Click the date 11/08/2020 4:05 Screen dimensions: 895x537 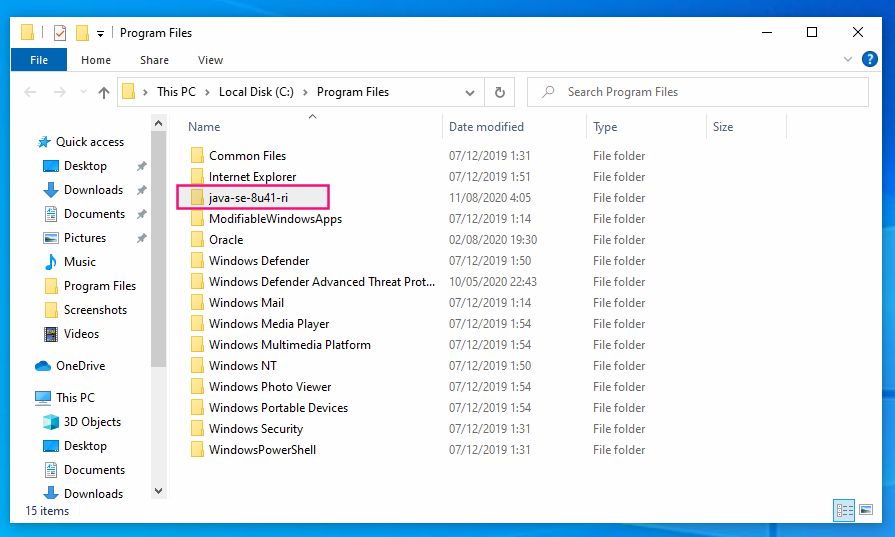tap(490, 198)
